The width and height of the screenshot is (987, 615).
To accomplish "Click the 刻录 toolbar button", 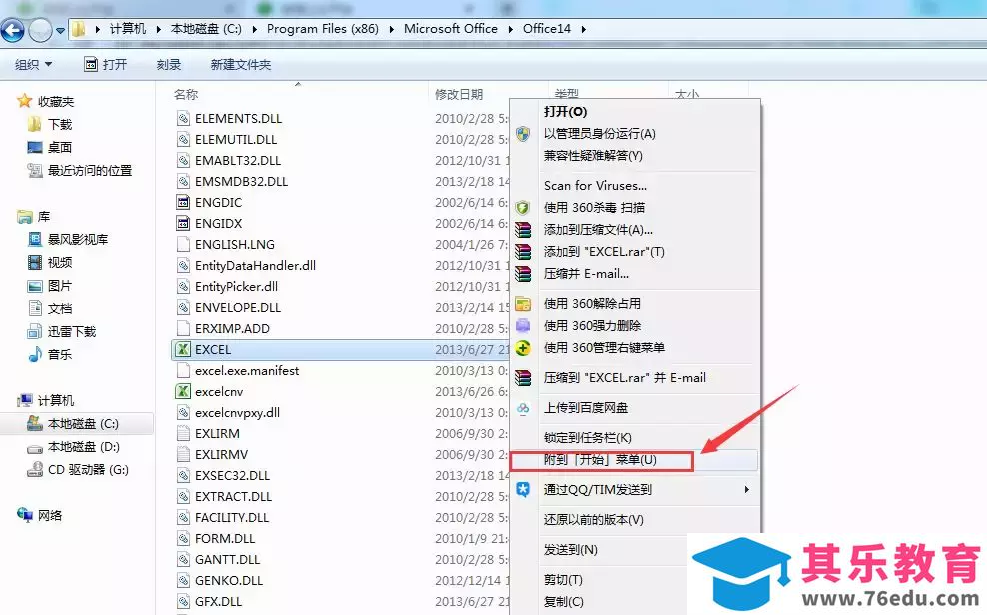I will [x=169, y=64].
